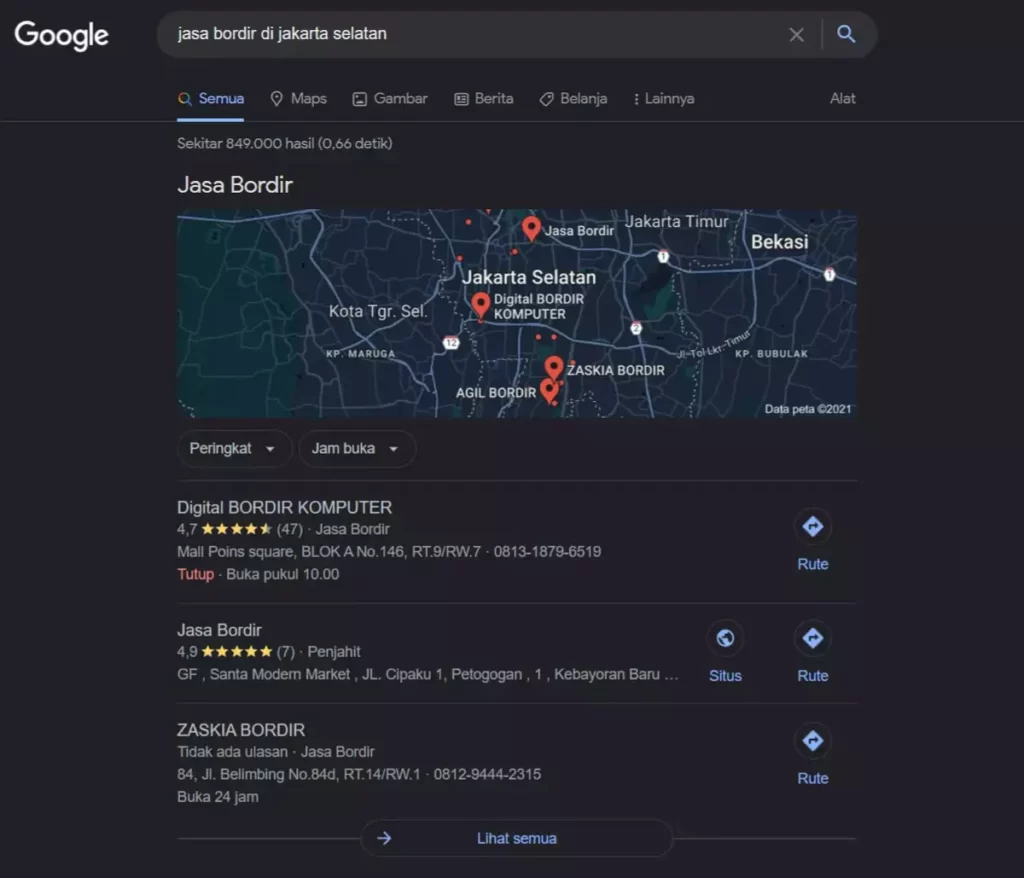The height and width of the screenshot is (878, 1024).
Task: Click the Jasa Bordir section heading
Action: click(x=234, y=185)
